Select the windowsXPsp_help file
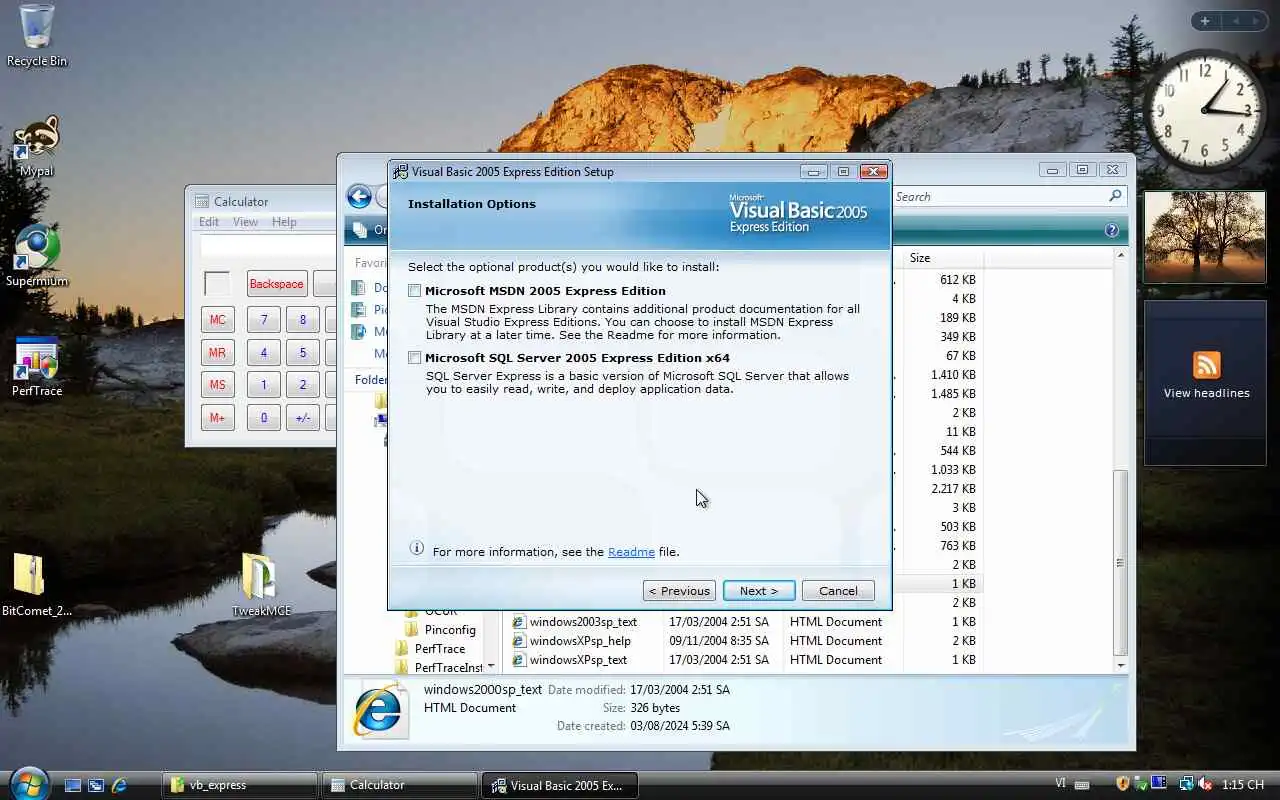This screenshot has height=800, width=1280. pyautogui.click(x=571, y=641)
